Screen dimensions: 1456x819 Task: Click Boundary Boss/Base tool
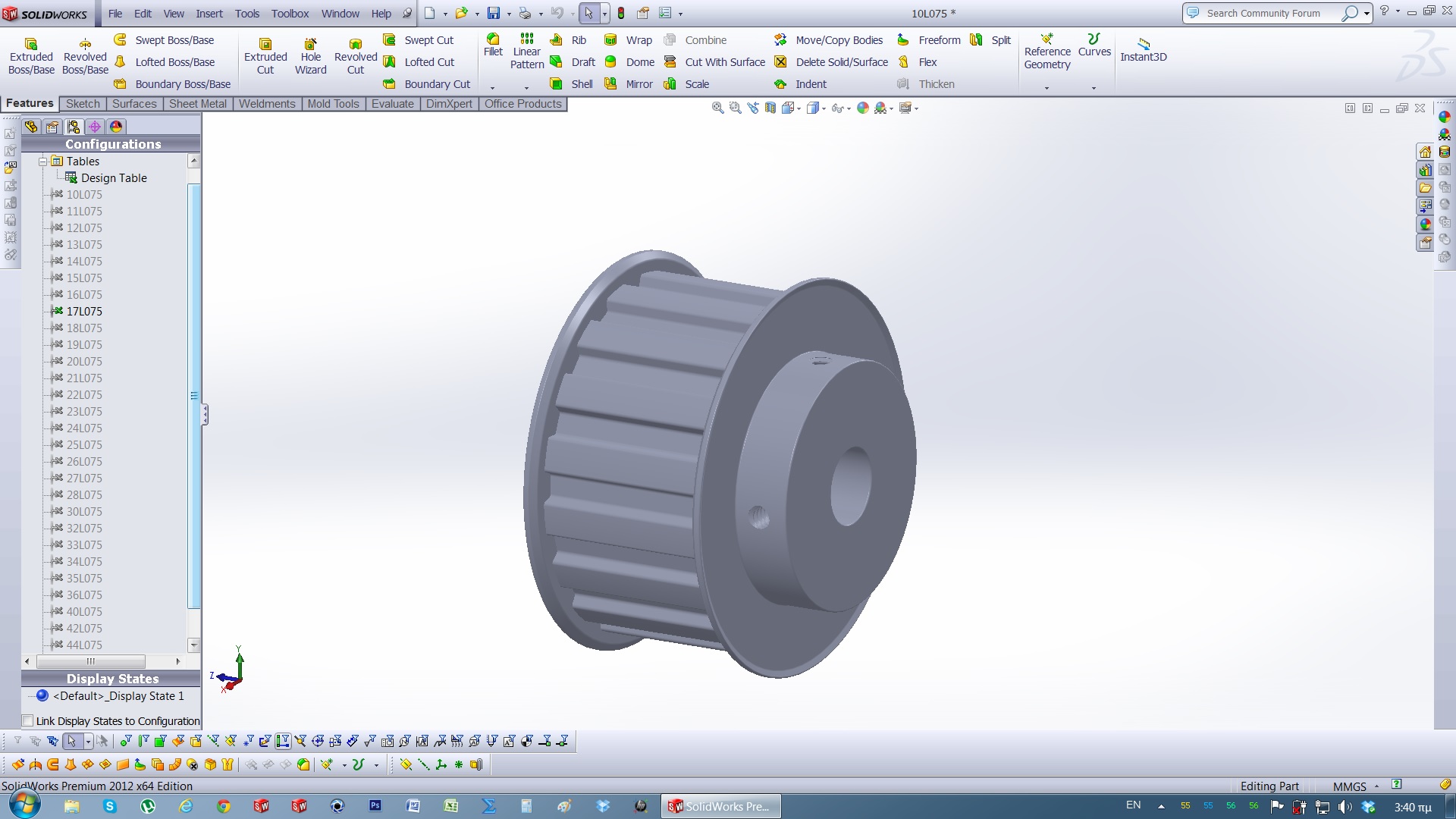172,84
